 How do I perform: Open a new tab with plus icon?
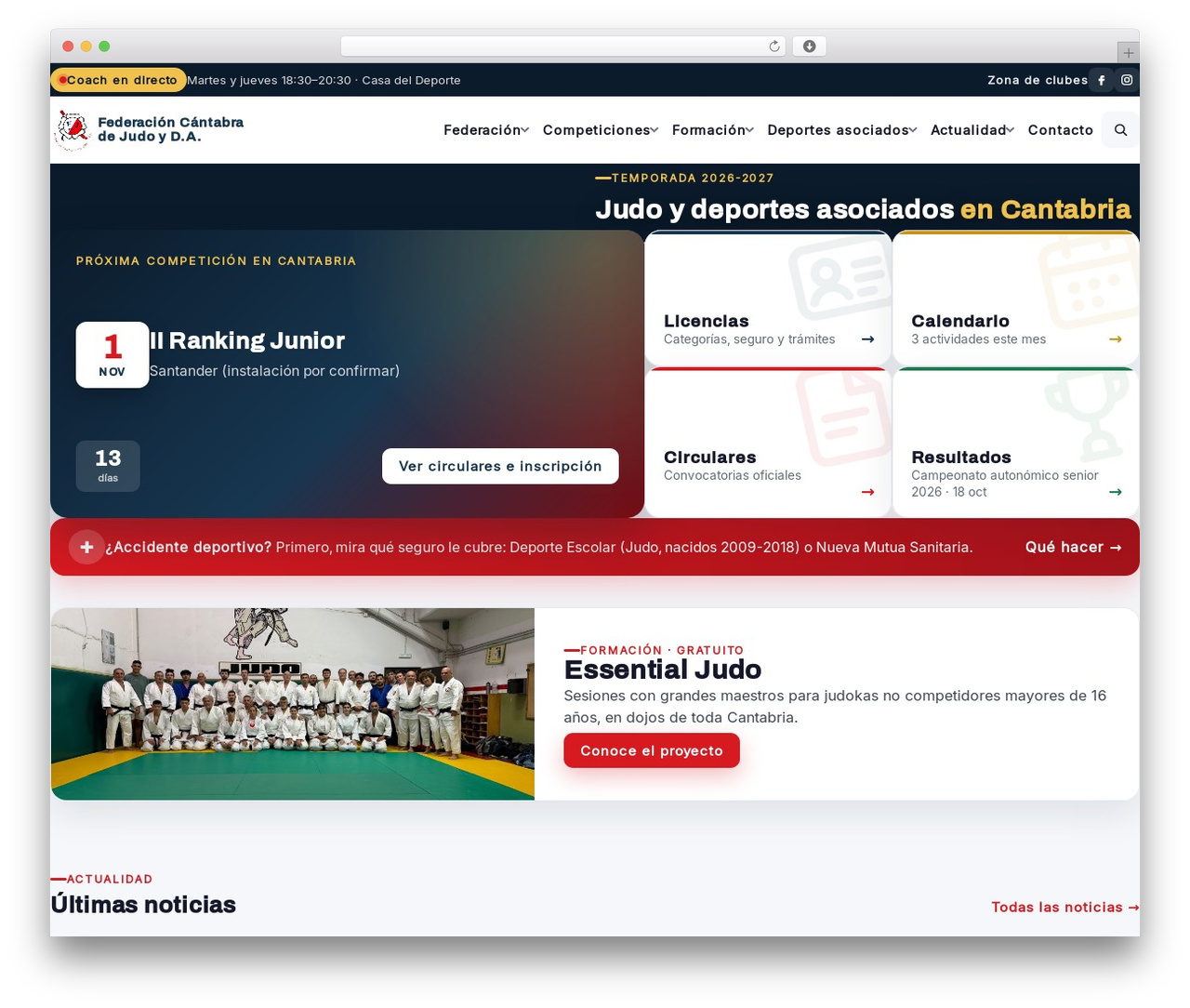pyautogui.click(x=1128, y=53)
